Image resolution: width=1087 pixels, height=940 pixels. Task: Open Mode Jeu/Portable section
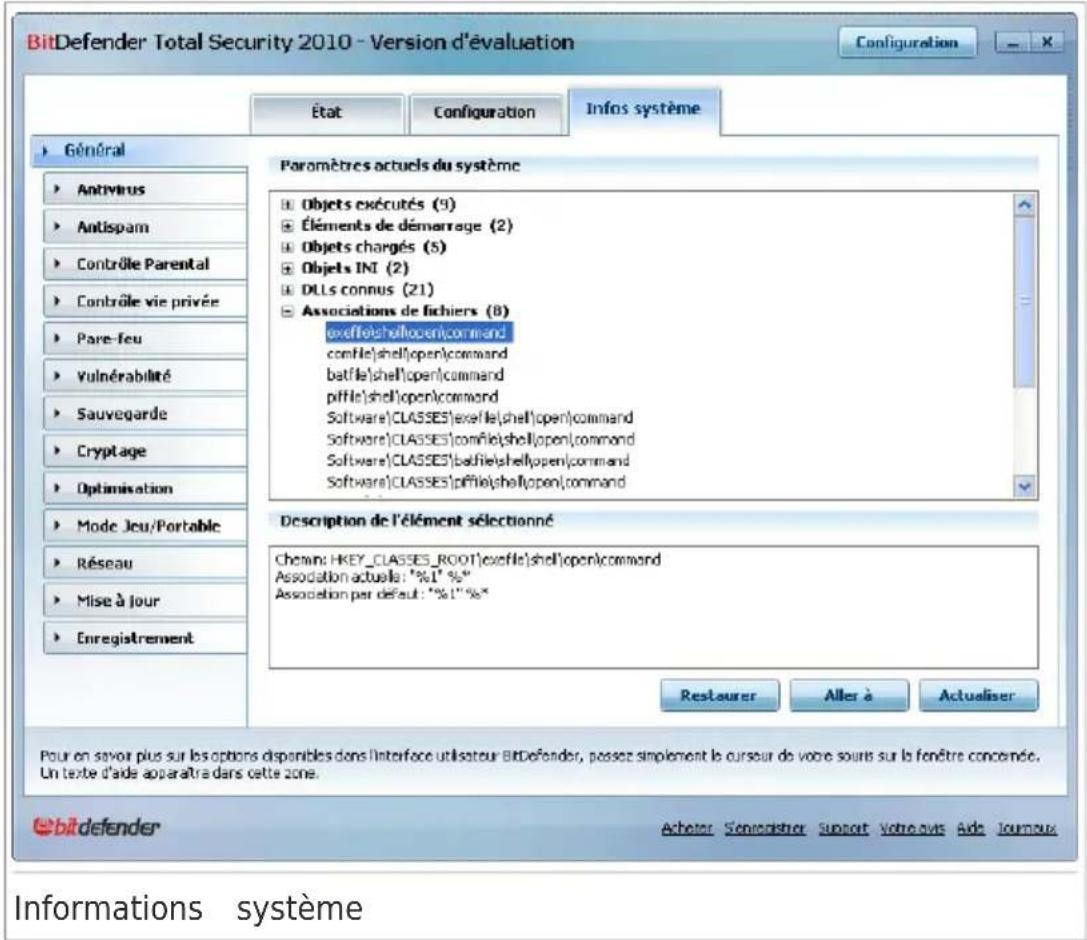(x=144, y=526)
